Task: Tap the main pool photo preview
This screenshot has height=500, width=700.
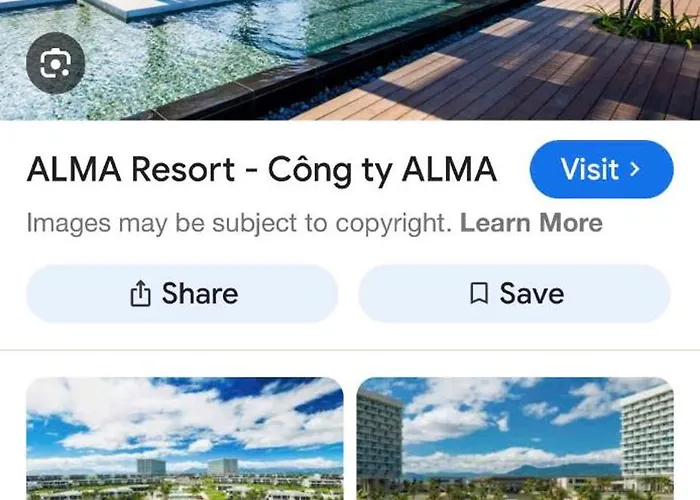Action: [x=350, y=60]
